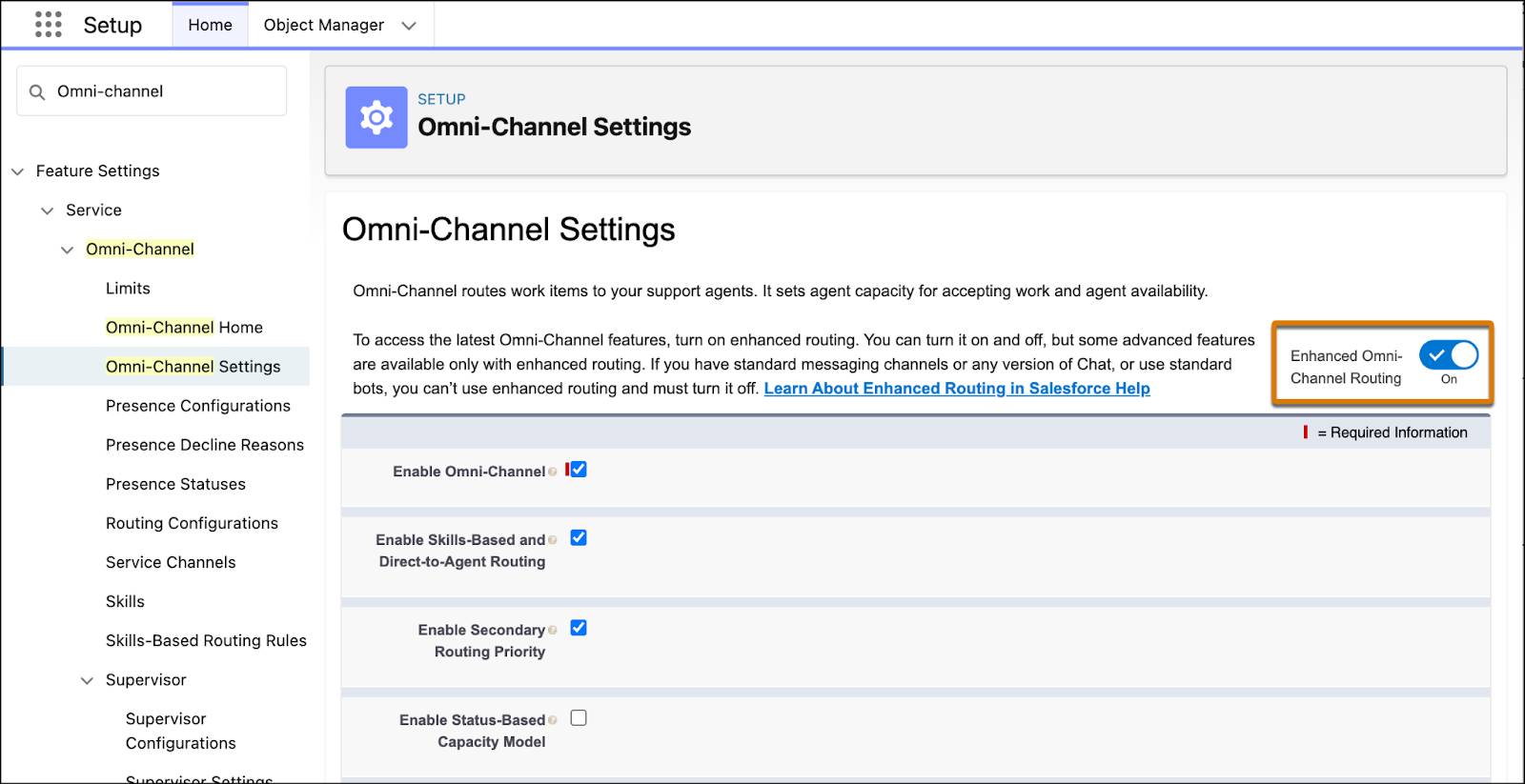Click the Supervisor tree label
Screen dimensions: 1525x784
point(146,680)
